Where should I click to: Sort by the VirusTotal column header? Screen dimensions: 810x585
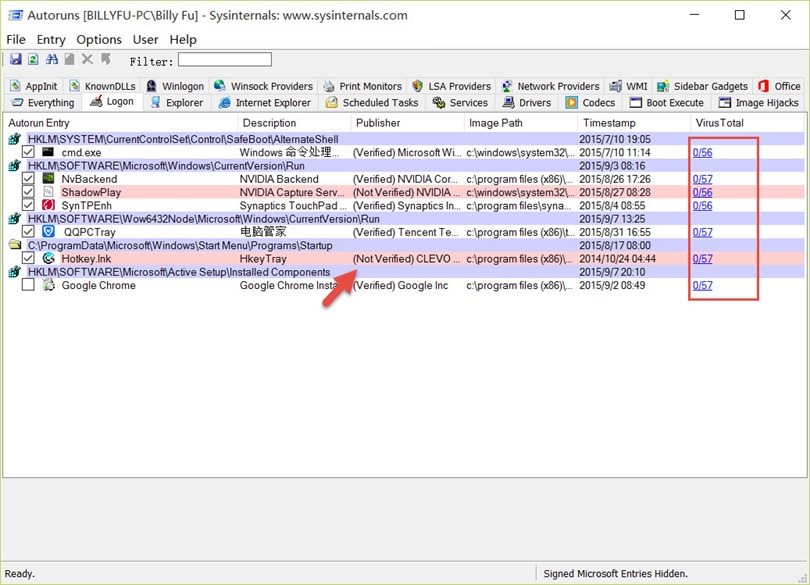pyautogui.click(x=747, y=123)
